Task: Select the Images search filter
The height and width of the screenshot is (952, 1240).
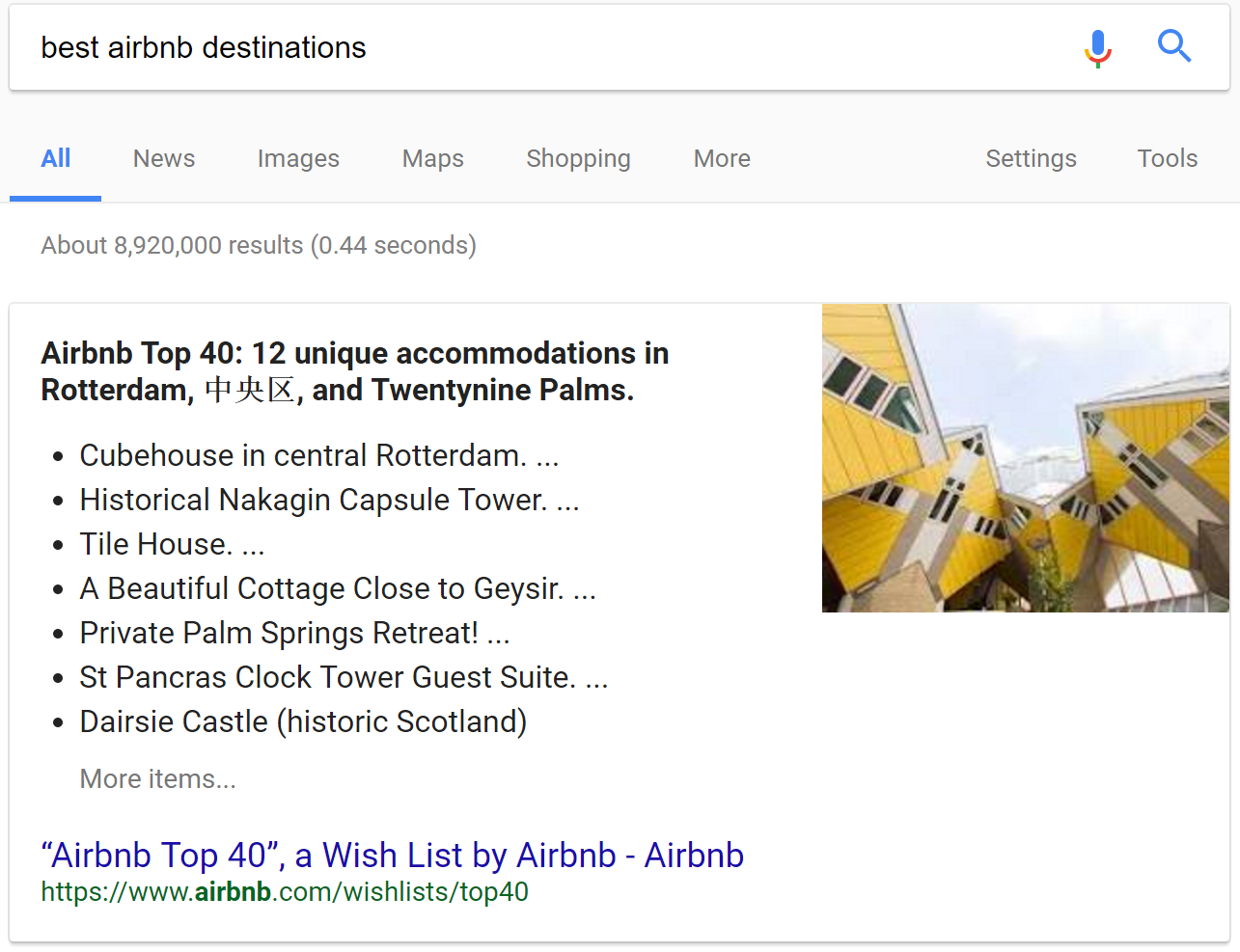Action: coord(297,158)
